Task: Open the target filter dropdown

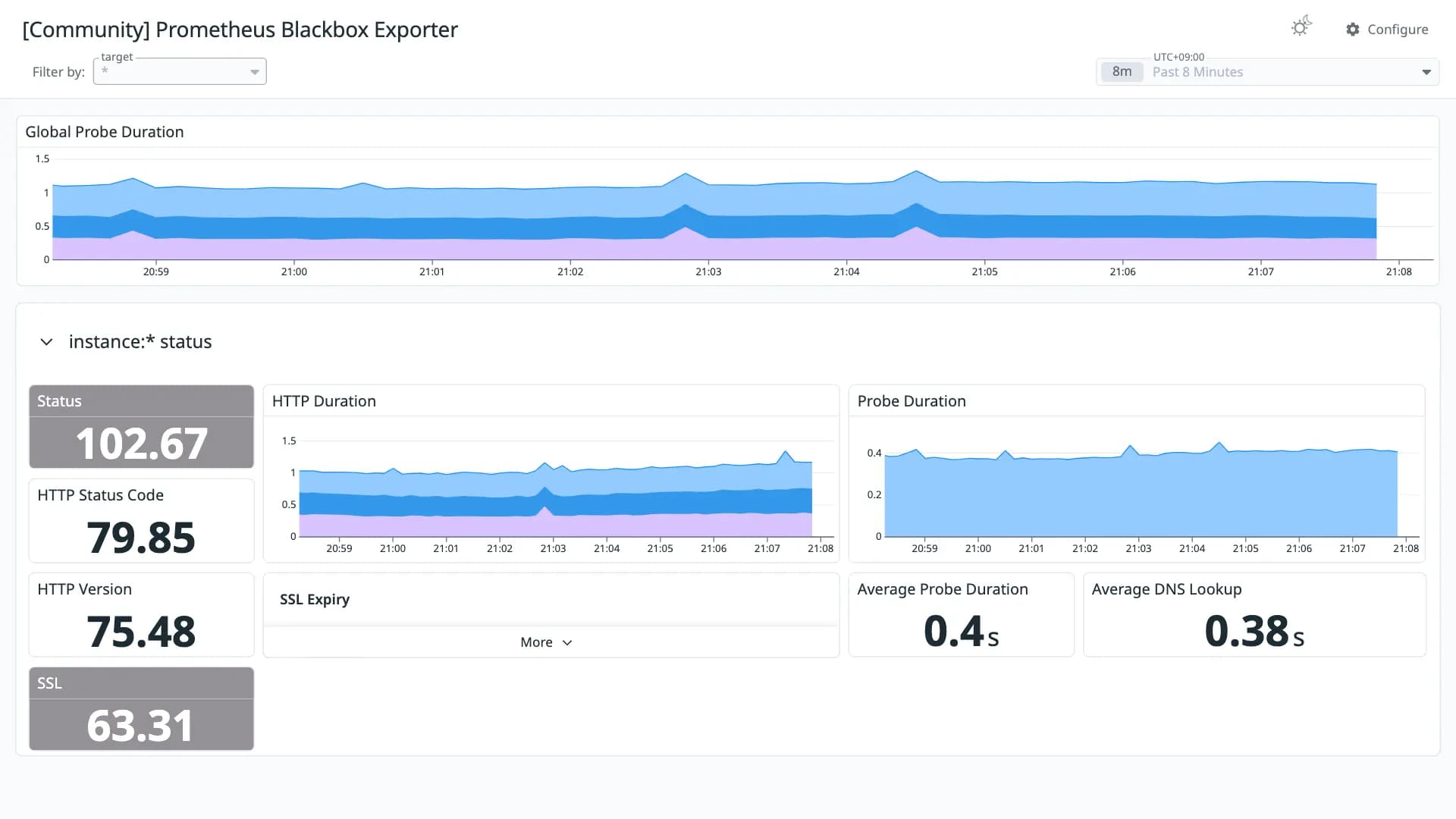Action: point(180,71)
